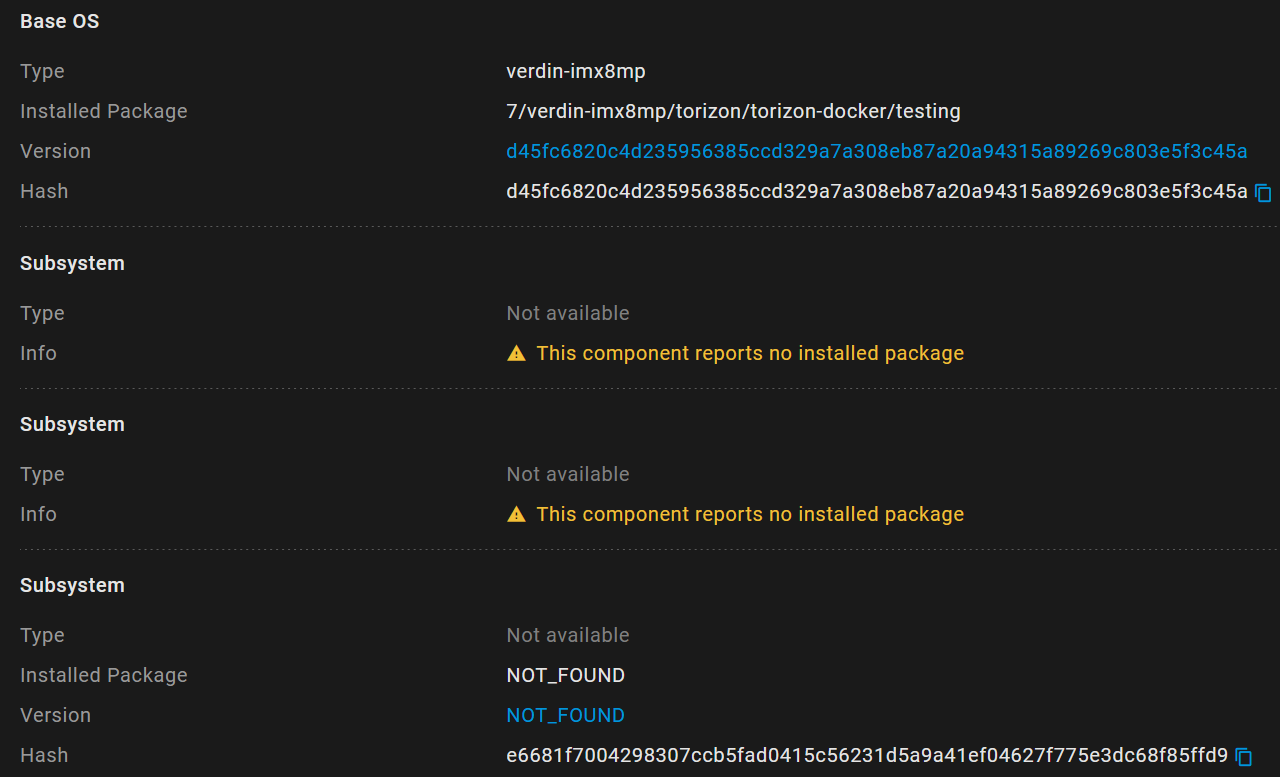1280x777 pixels.
Task: Click the Base OS hash text
Action: pyautogui.click(x=876, y=191)
